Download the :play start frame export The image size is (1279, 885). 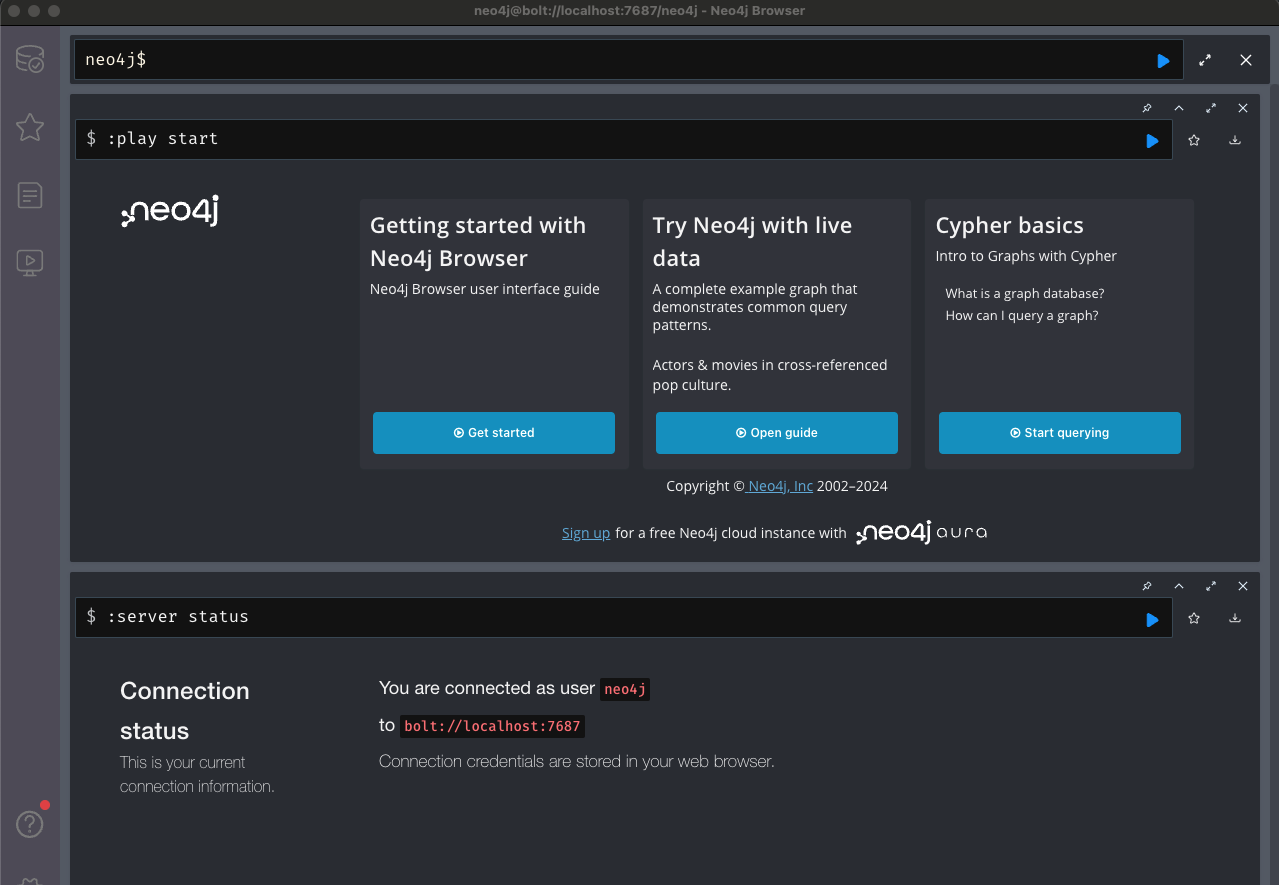(x=1235, y=141)
